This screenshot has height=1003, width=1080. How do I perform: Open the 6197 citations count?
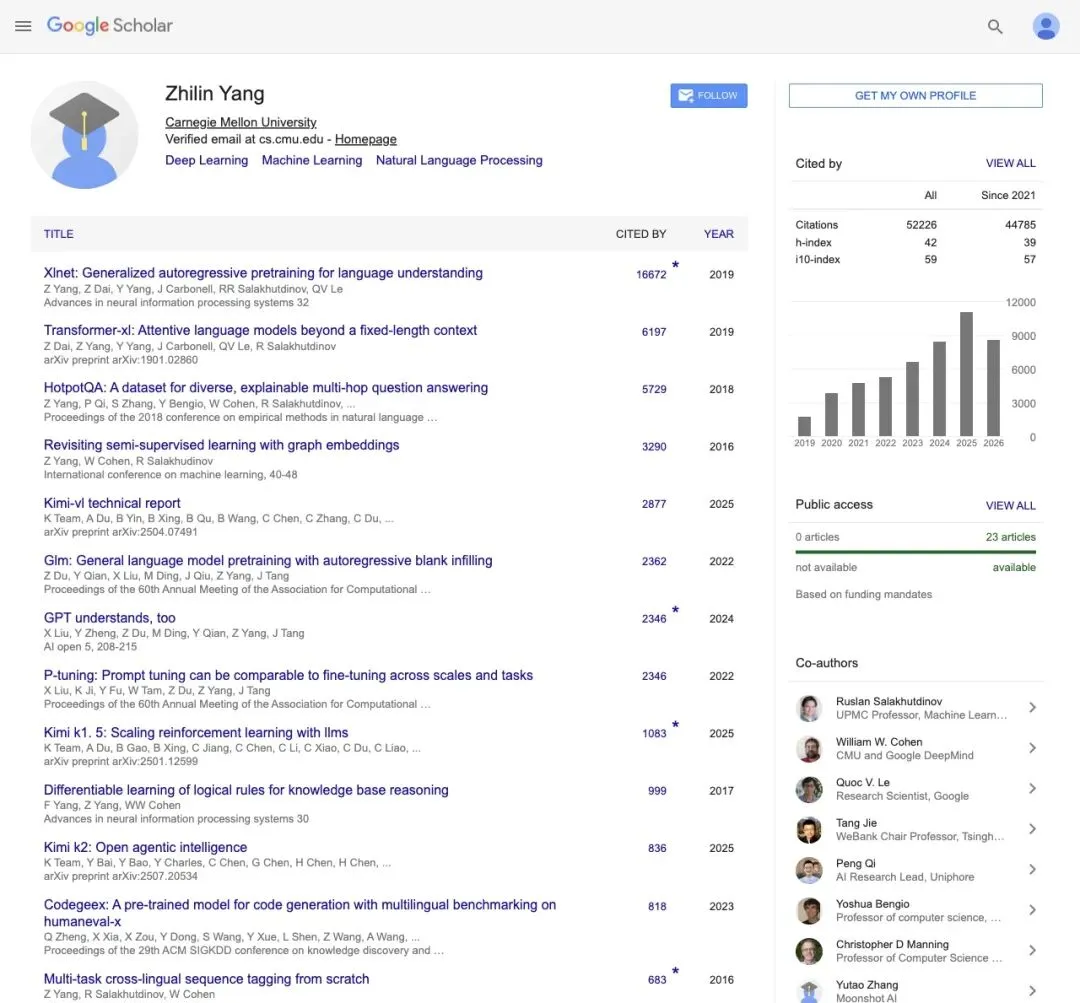pyautogui.click(x=654, y=332)
